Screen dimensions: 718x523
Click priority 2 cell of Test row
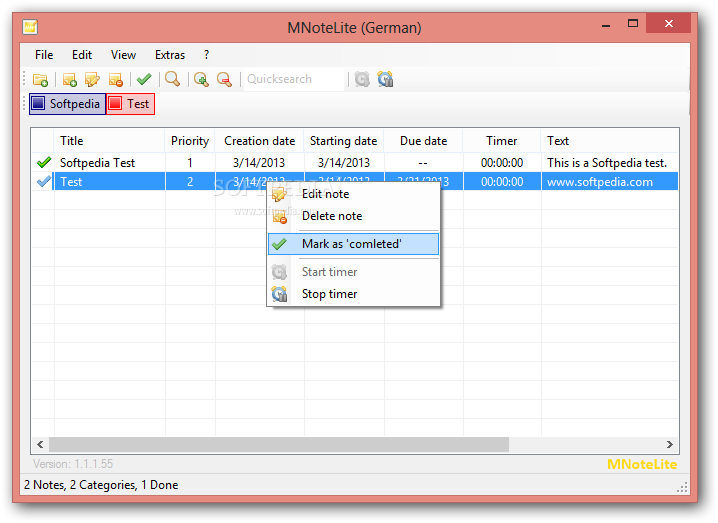pyautogui.click(x=190, y=182)
